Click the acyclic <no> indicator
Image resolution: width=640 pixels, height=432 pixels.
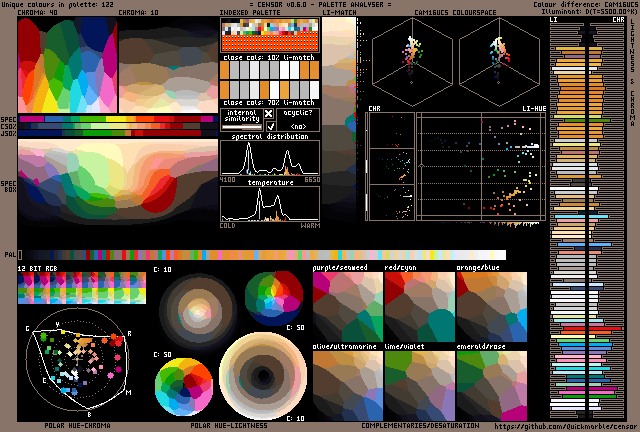click(298, 127)
